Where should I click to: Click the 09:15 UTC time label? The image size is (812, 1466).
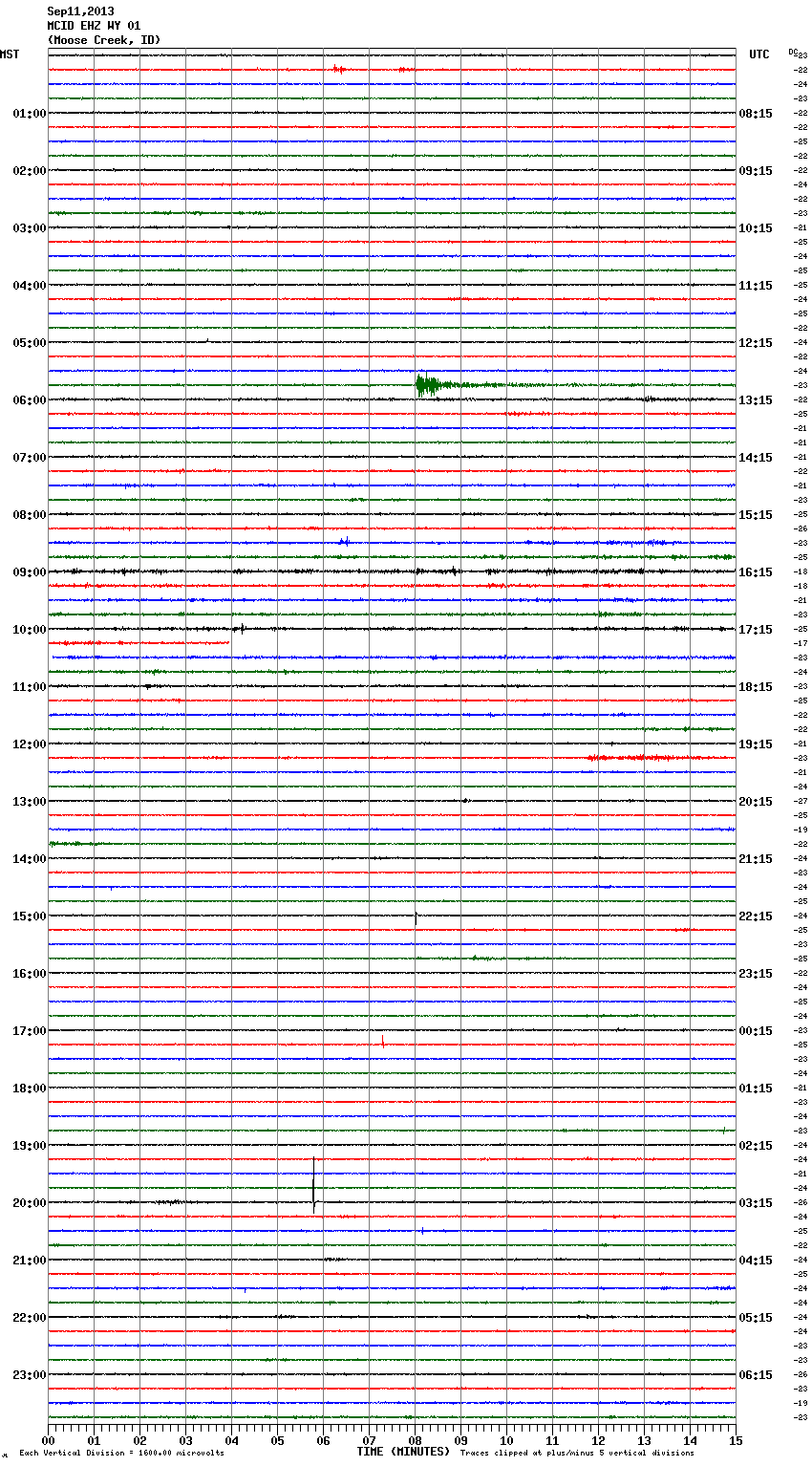[x=756, y=171]
